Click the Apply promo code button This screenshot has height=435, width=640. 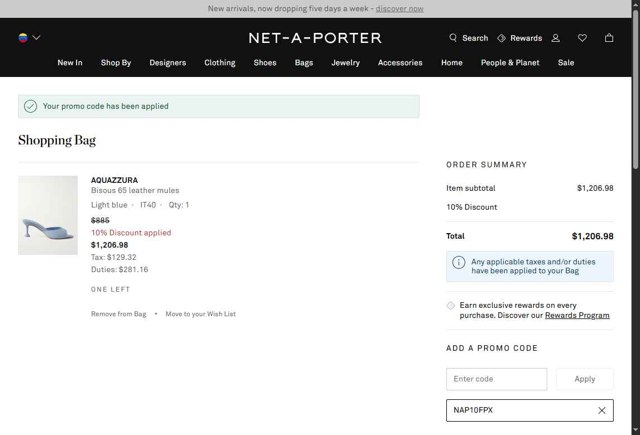(x=585, y=379)
